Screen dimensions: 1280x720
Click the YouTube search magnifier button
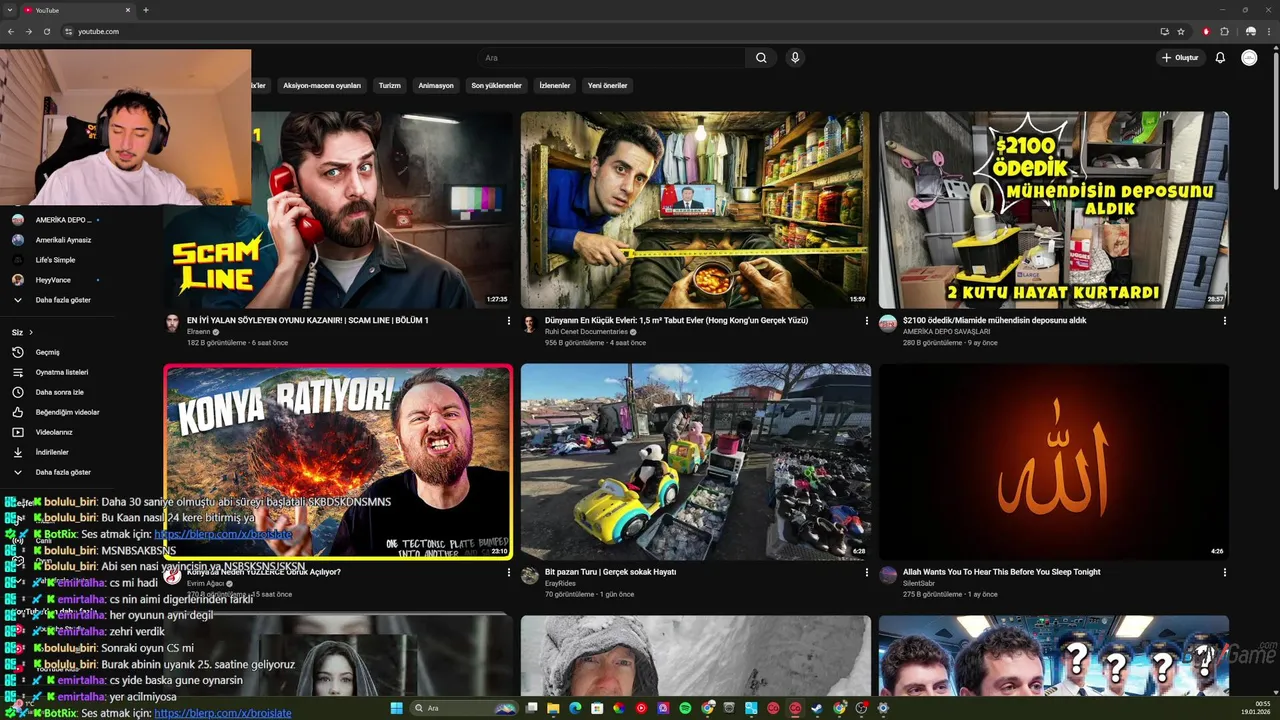(761, 58)
